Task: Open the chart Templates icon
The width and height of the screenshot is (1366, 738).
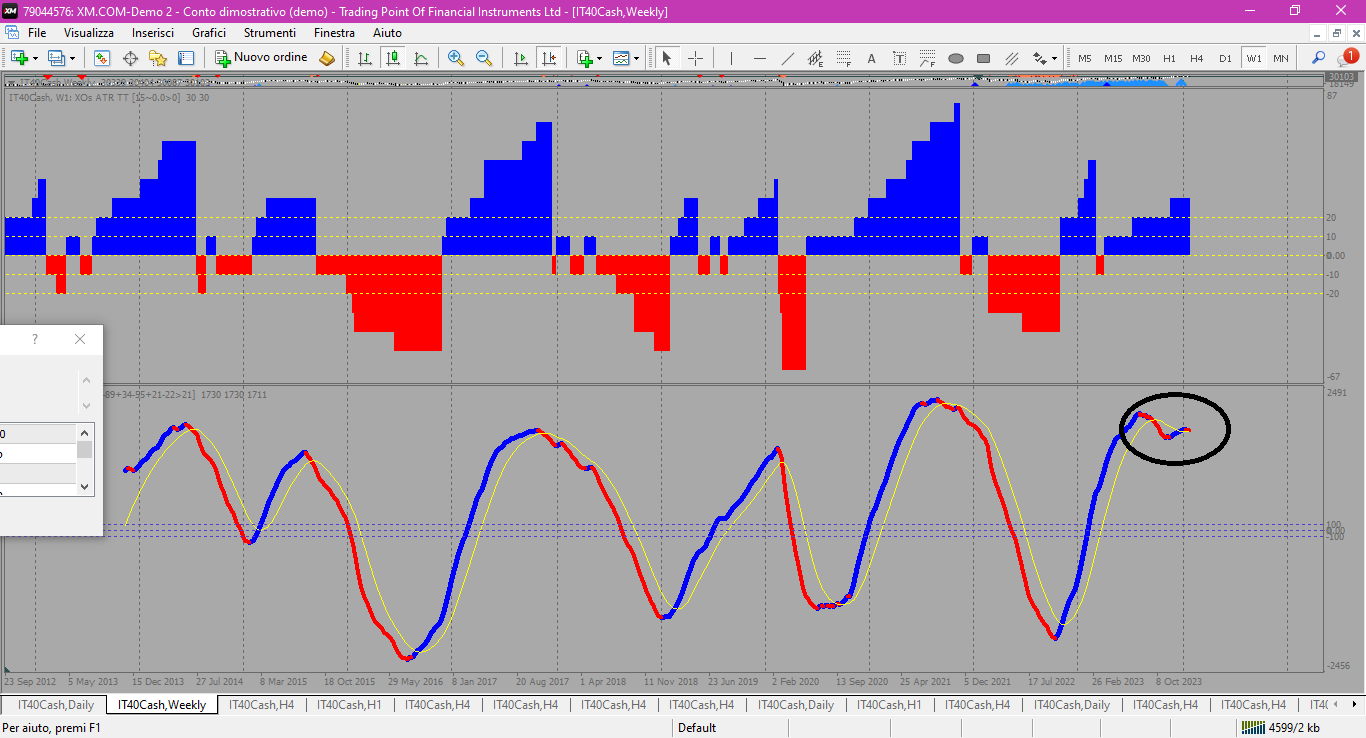Action: tap(621, 58)
